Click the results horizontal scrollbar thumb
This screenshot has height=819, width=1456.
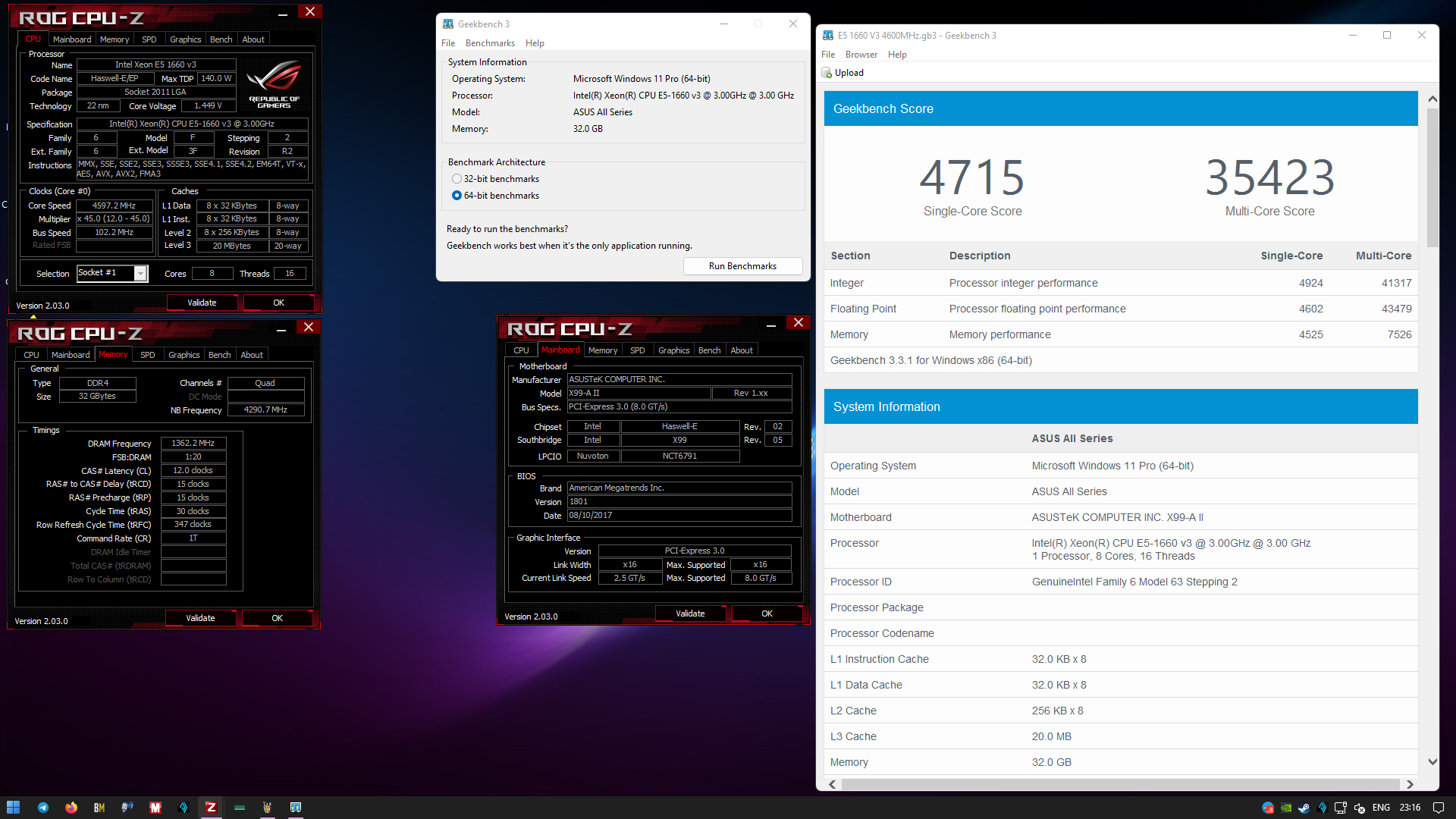[x=1120, y=784]
